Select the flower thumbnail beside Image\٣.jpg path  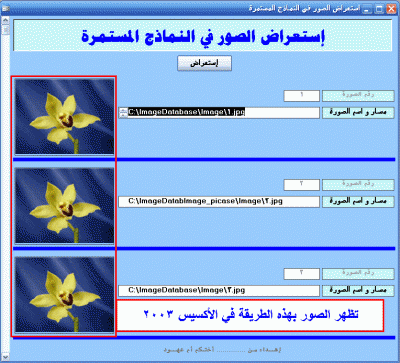(x=64, y=295)
